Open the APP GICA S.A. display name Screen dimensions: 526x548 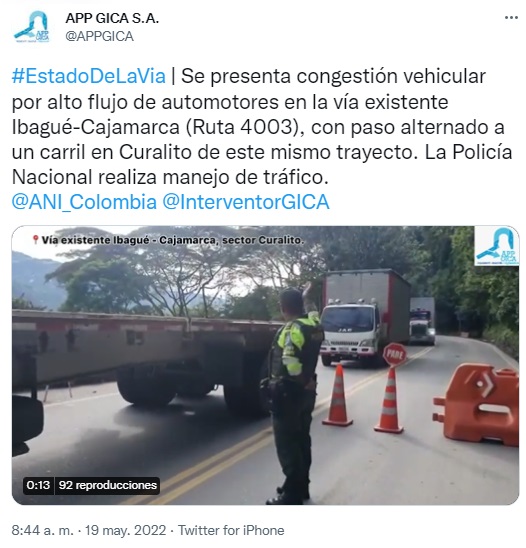click(x=112, y=18)
